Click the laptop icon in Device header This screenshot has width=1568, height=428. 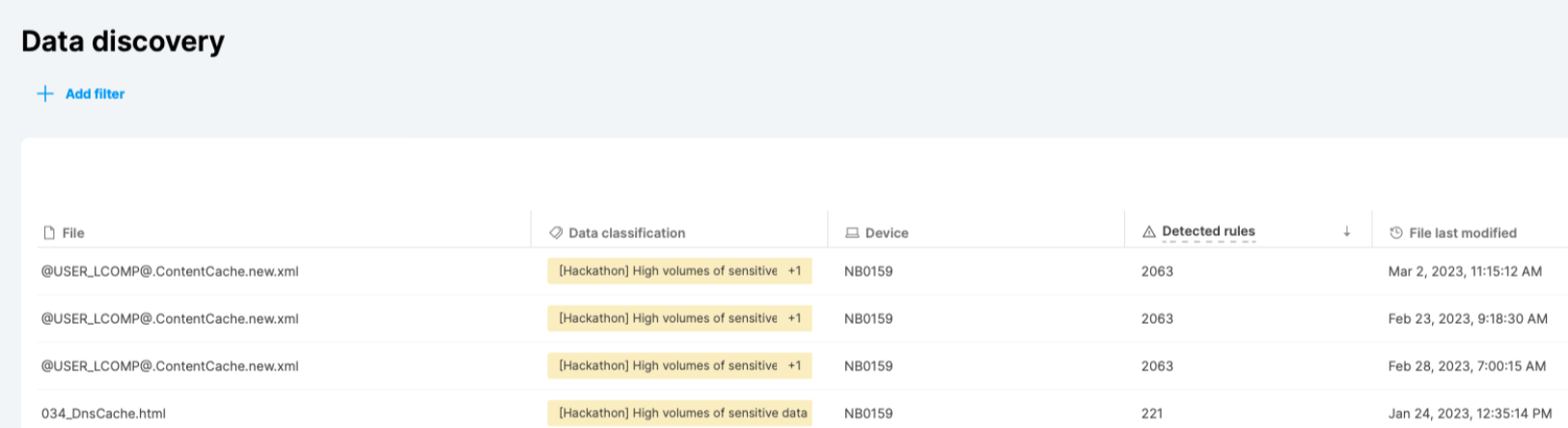(x=852, y=233)
